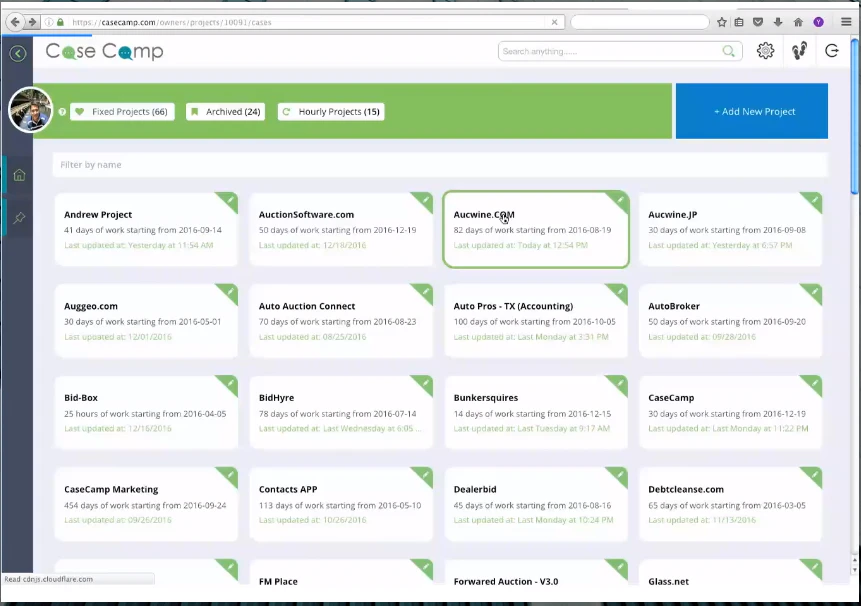
Task: Edit BidHyre via corner pencil icon
Action: click(x=426, y=383)
